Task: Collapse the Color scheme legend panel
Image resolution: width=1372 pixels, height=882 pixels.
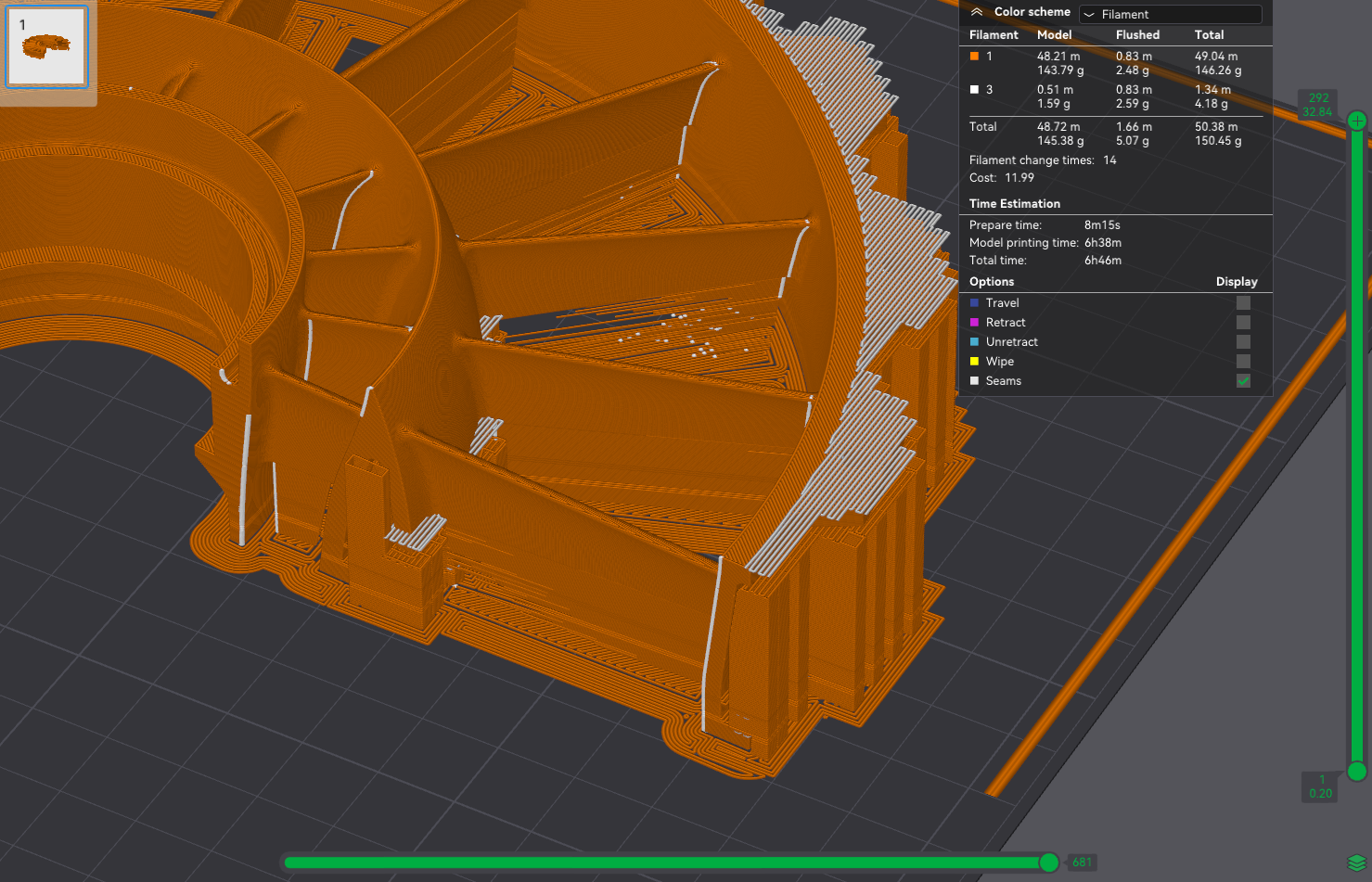Action: click(977, 12)
